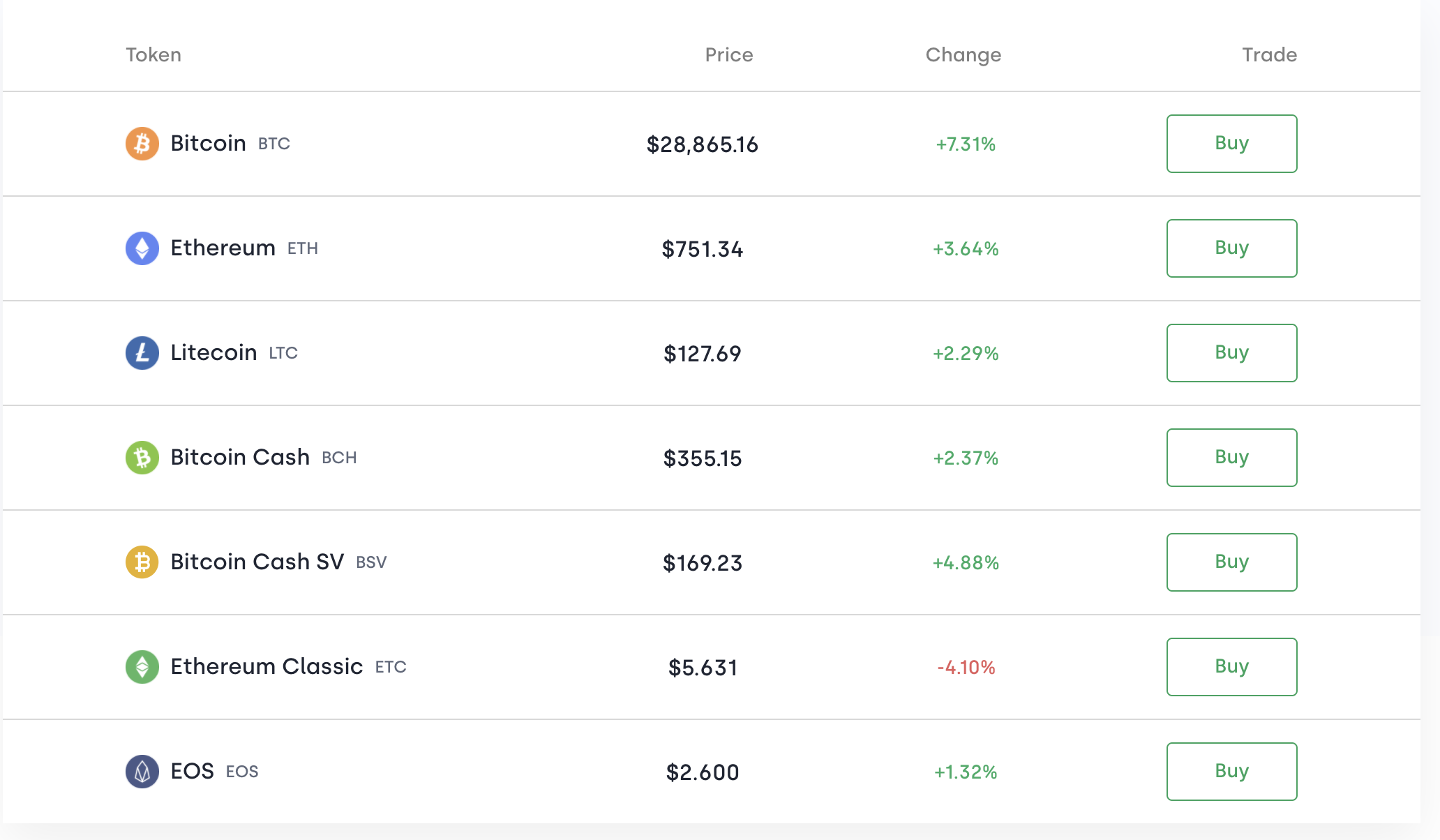
Task: Click the Trade column header
Action: pos(1269,55)
